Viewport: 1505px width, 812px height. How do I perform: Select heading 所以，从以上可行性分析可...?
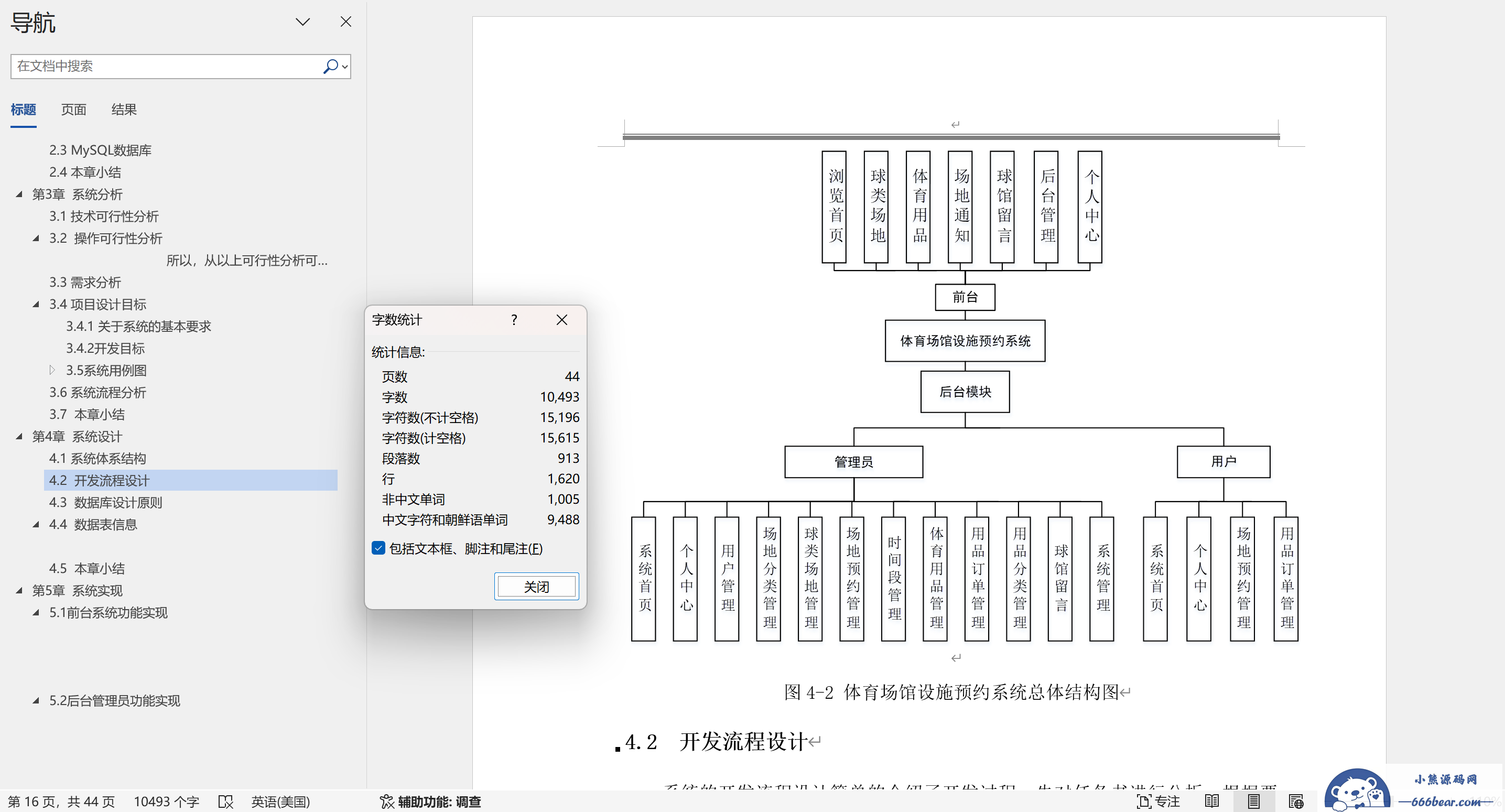pos(246,261)
